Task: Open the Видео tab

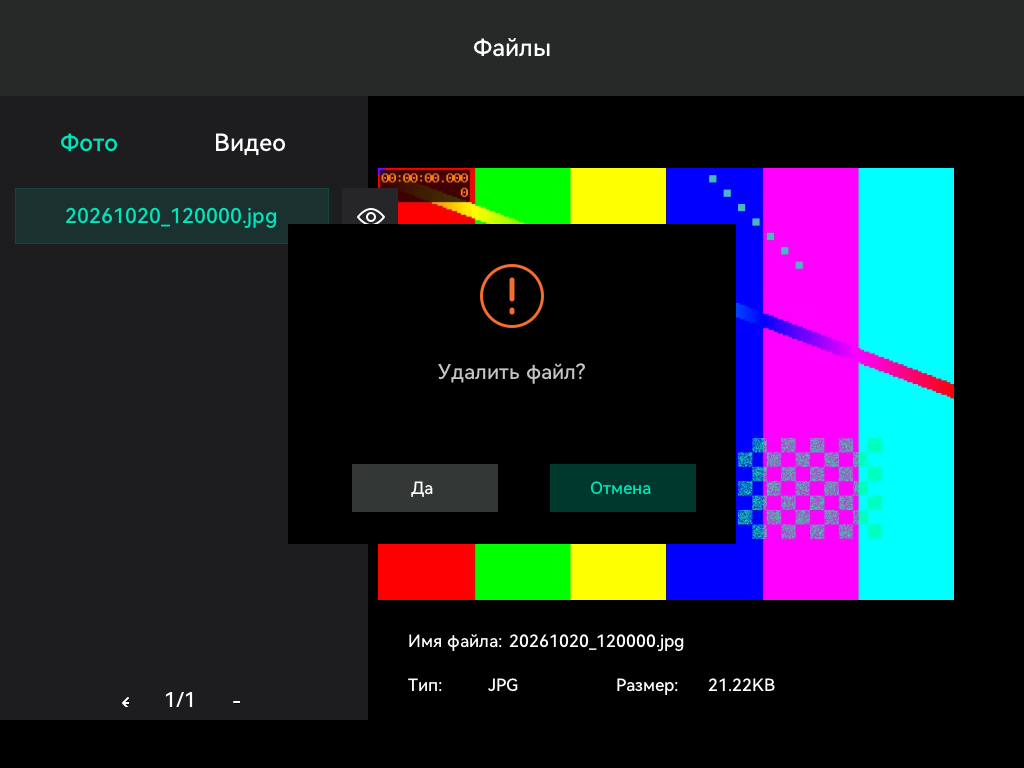Action: [x=250, y=143]
